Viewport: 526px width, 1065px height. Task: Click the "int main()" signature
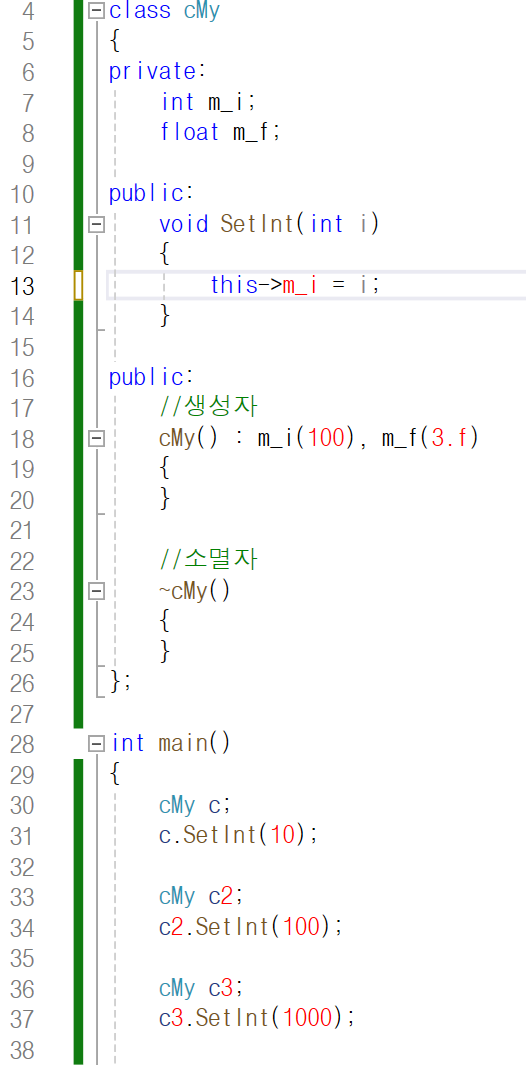(x=171, y=744)
